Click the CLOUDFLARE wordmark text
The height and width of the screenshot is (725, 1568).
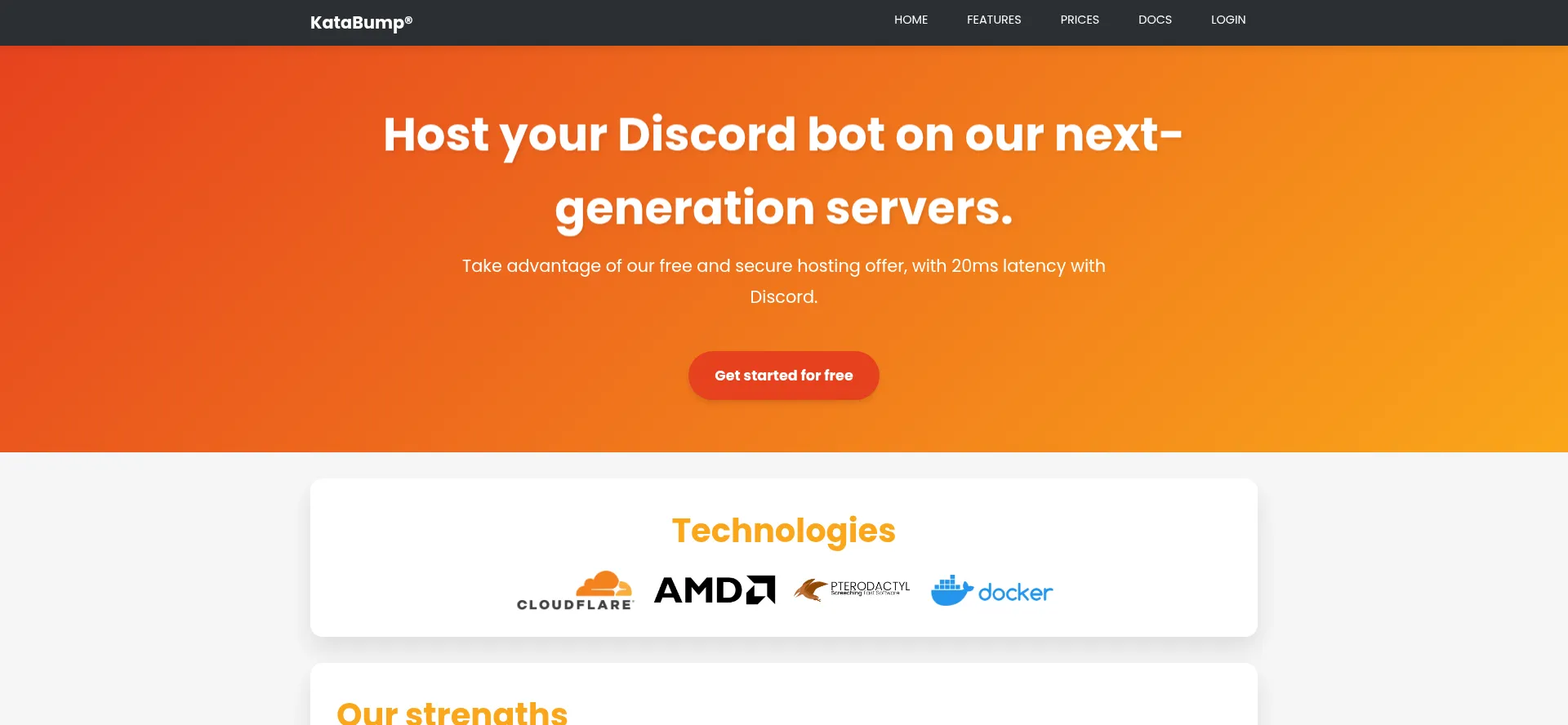coord(576,605)
